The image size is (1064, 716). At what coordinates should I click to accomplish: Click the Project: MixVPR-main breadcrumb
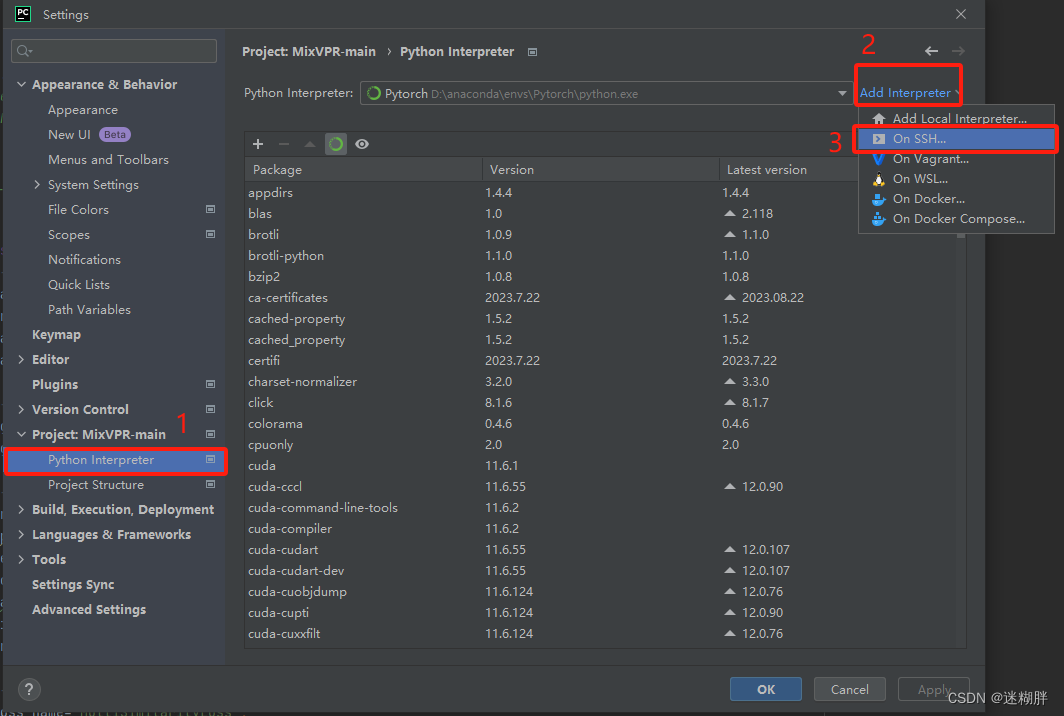[309, 52]
